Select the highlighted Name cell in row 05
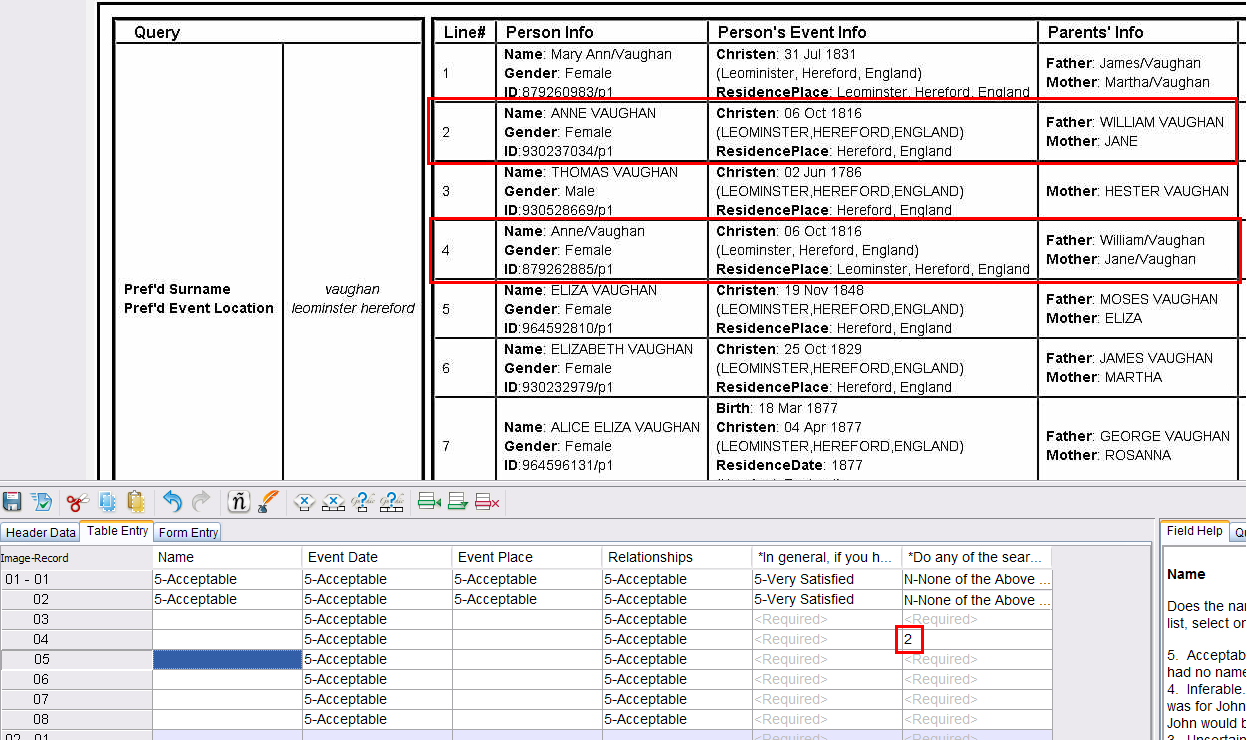This screenshot has height=740, width=1247. tap(227, 659)
